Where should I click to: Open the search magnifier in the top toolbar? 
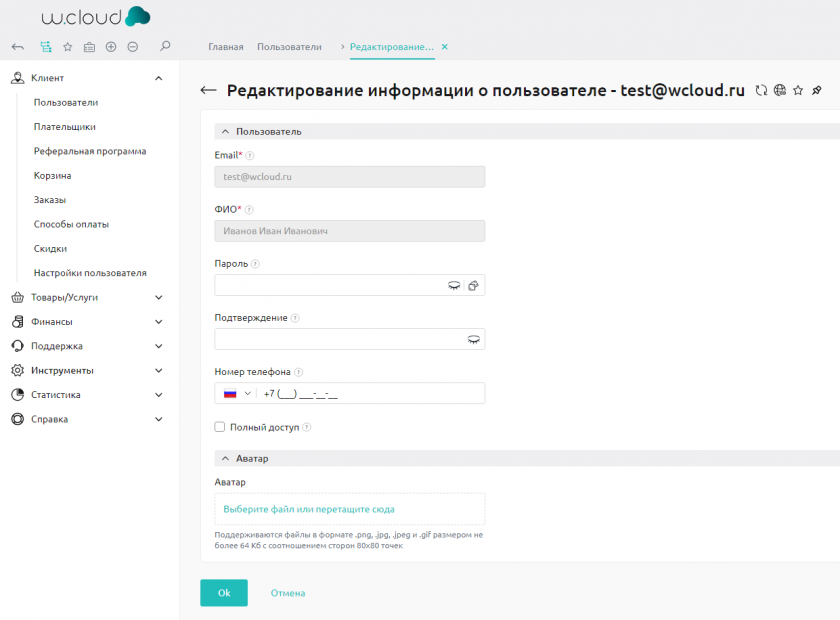[165, 46]
